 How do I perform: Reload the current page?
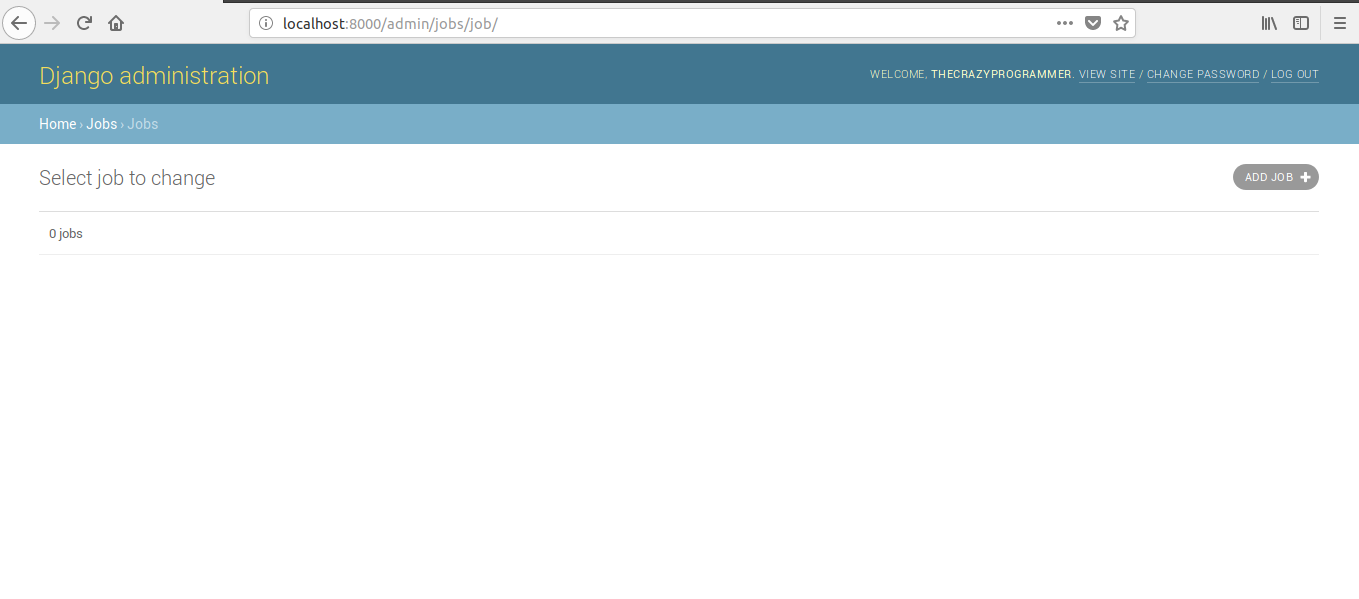pyautogui.click(x=85, y=23)
